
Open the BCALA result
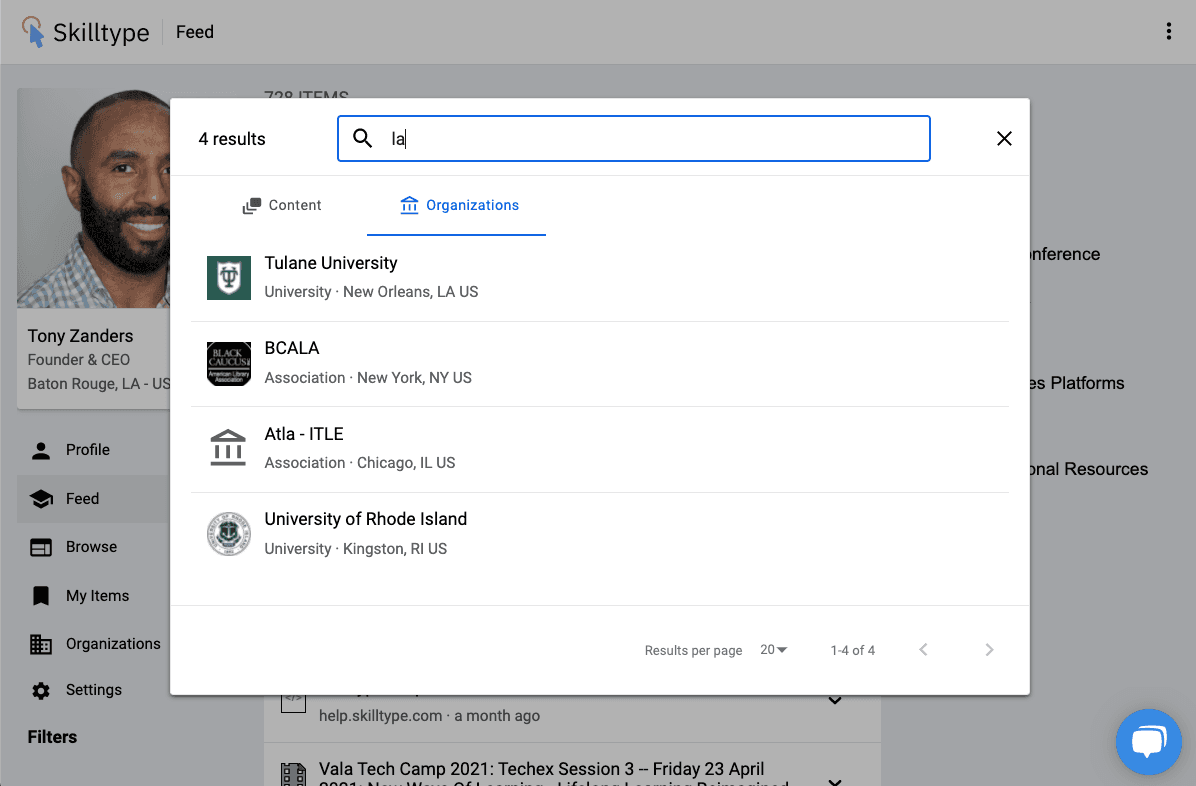point(600,364)
